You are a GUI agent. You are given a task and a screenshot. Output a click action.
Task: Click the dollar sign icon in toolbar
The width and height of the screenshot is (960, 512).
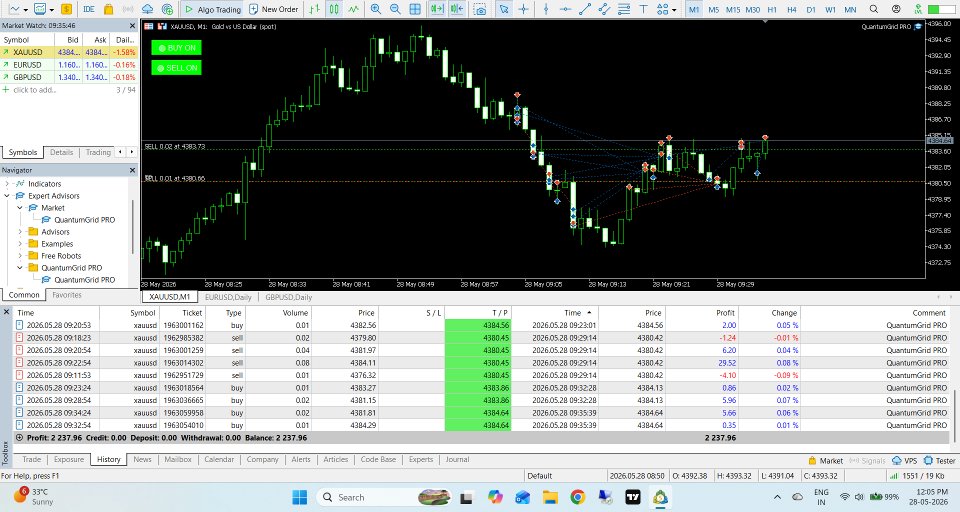pos(66,9)
